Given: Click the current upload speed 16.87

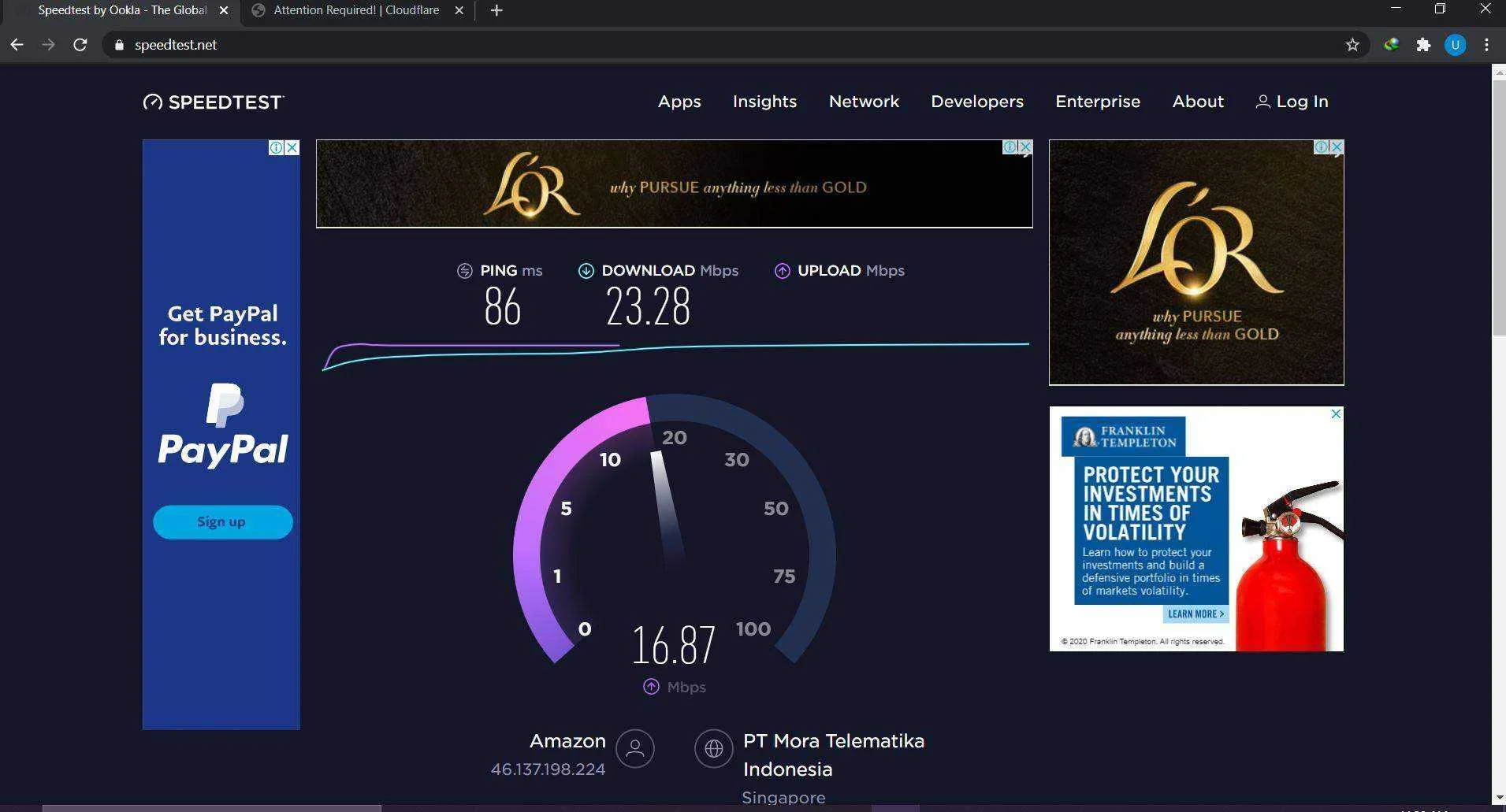Looking at the screenshot, I should (x=674, y=645).
